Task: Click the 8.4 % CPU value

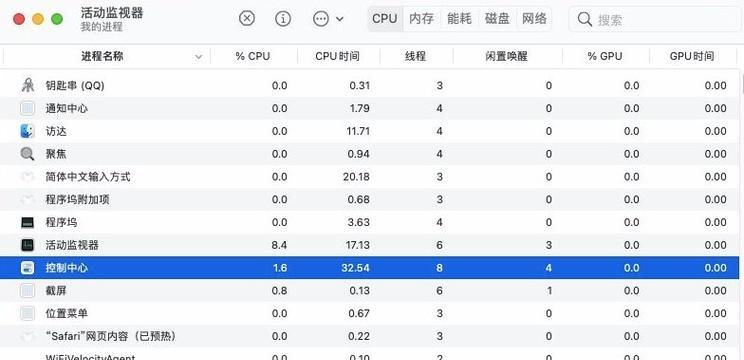Action: point(279,245)
